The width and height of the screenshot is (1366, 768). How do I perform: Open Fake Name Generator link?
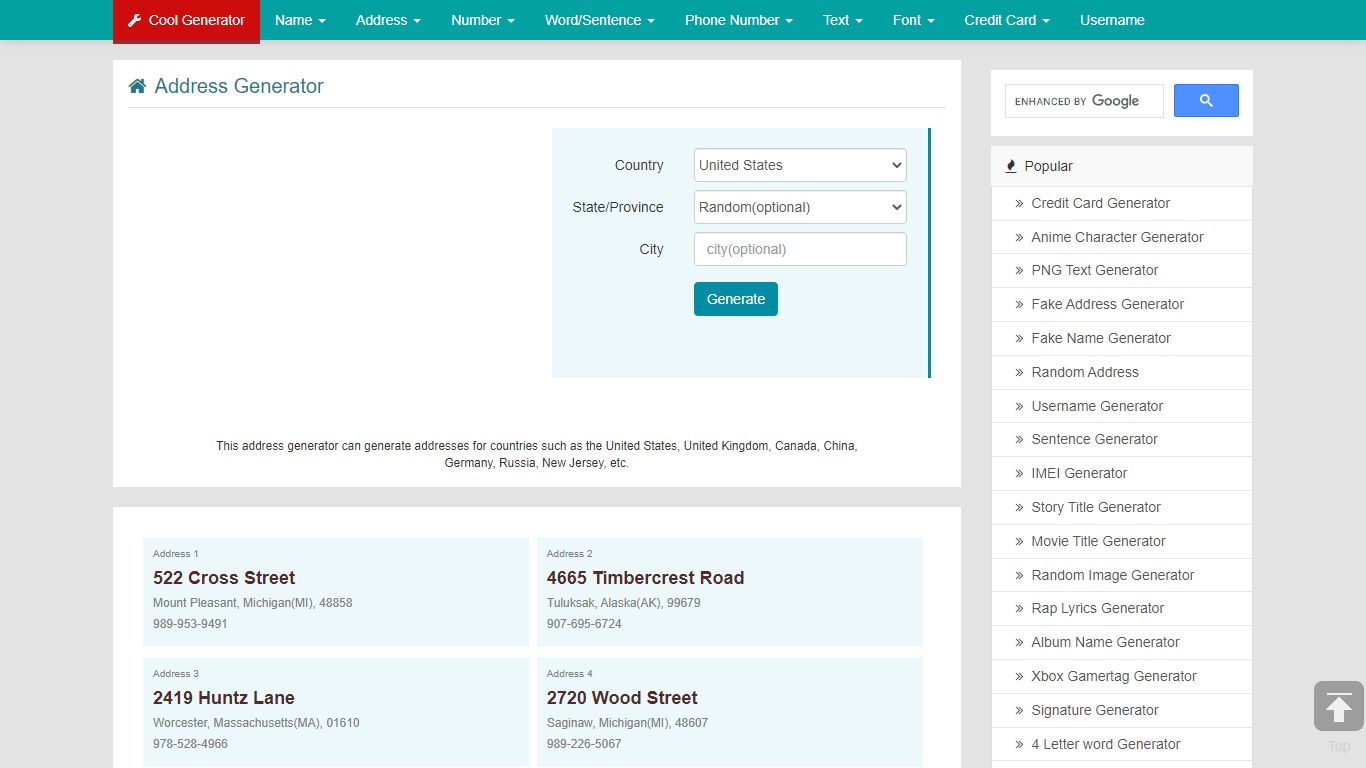point(1101,338)
